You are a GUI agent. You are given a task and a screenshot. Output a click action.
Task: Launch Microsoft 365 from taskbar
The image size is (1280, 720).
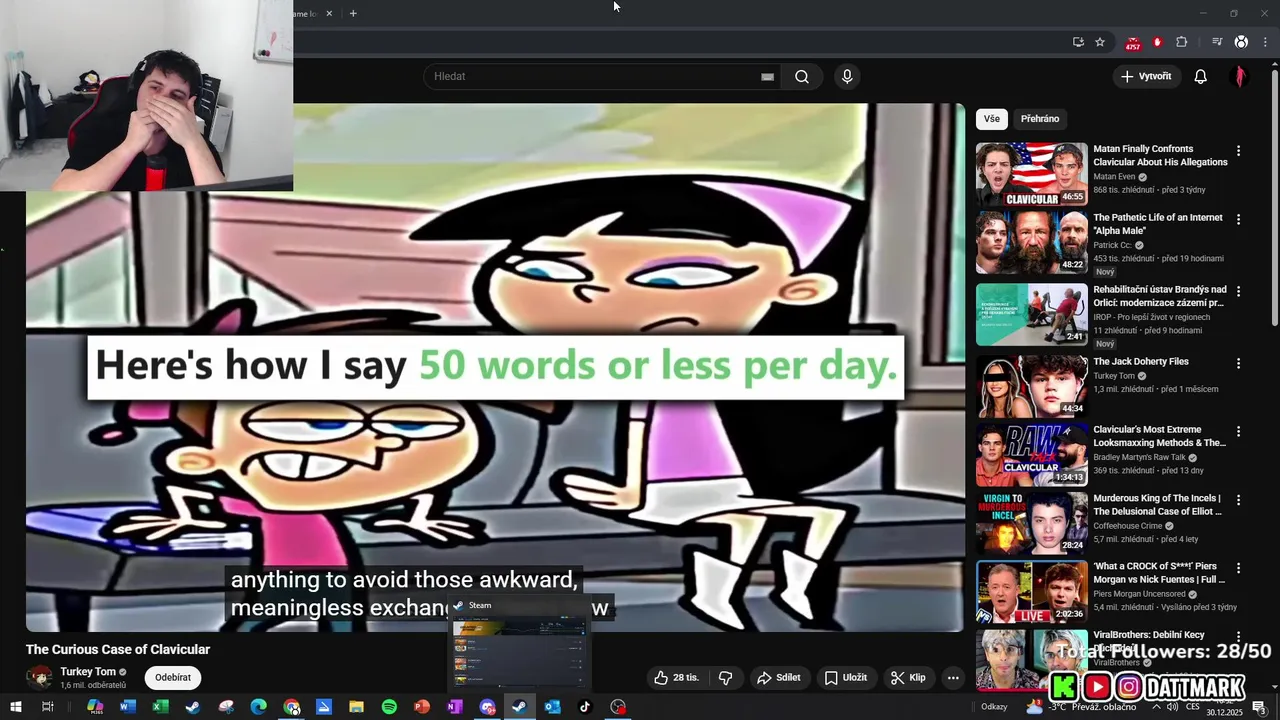95,707
